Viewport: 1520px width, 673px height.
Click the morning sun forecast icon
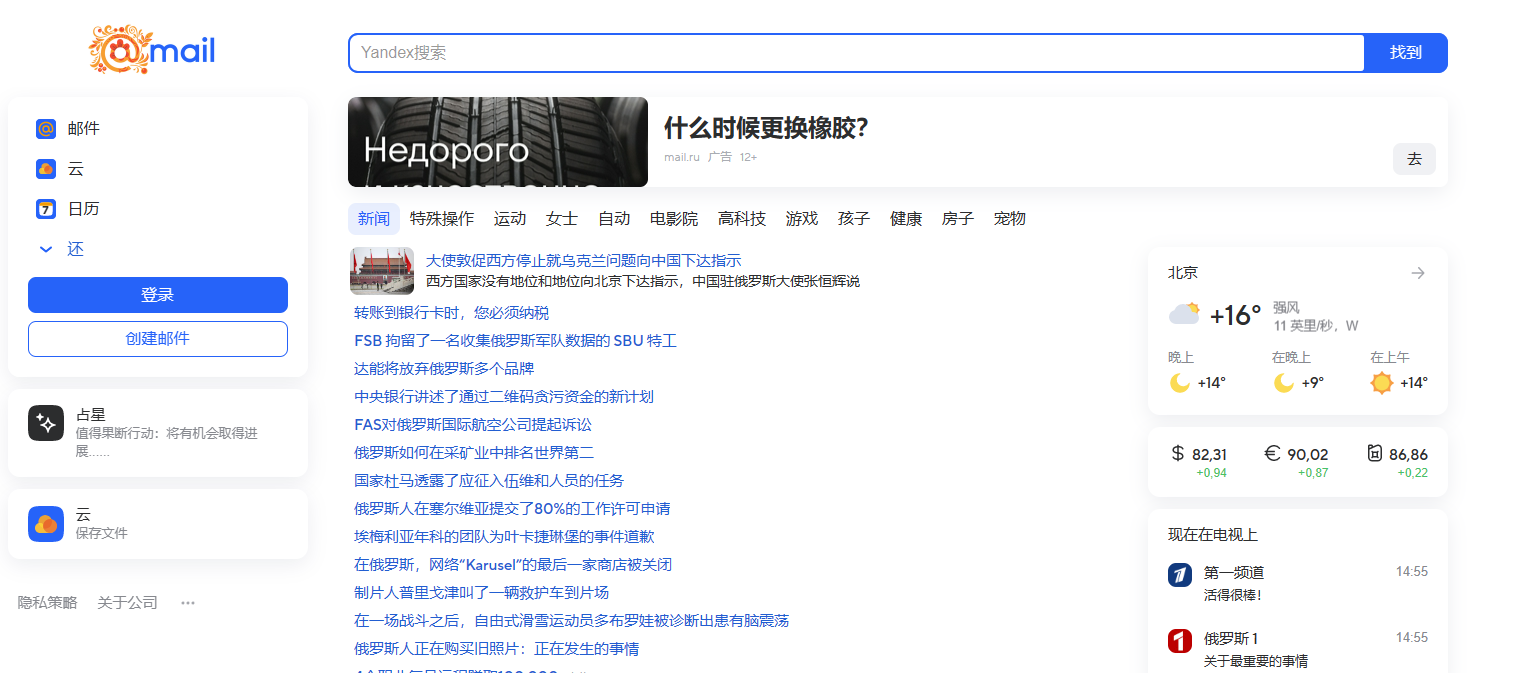(x=1382, y=383)
